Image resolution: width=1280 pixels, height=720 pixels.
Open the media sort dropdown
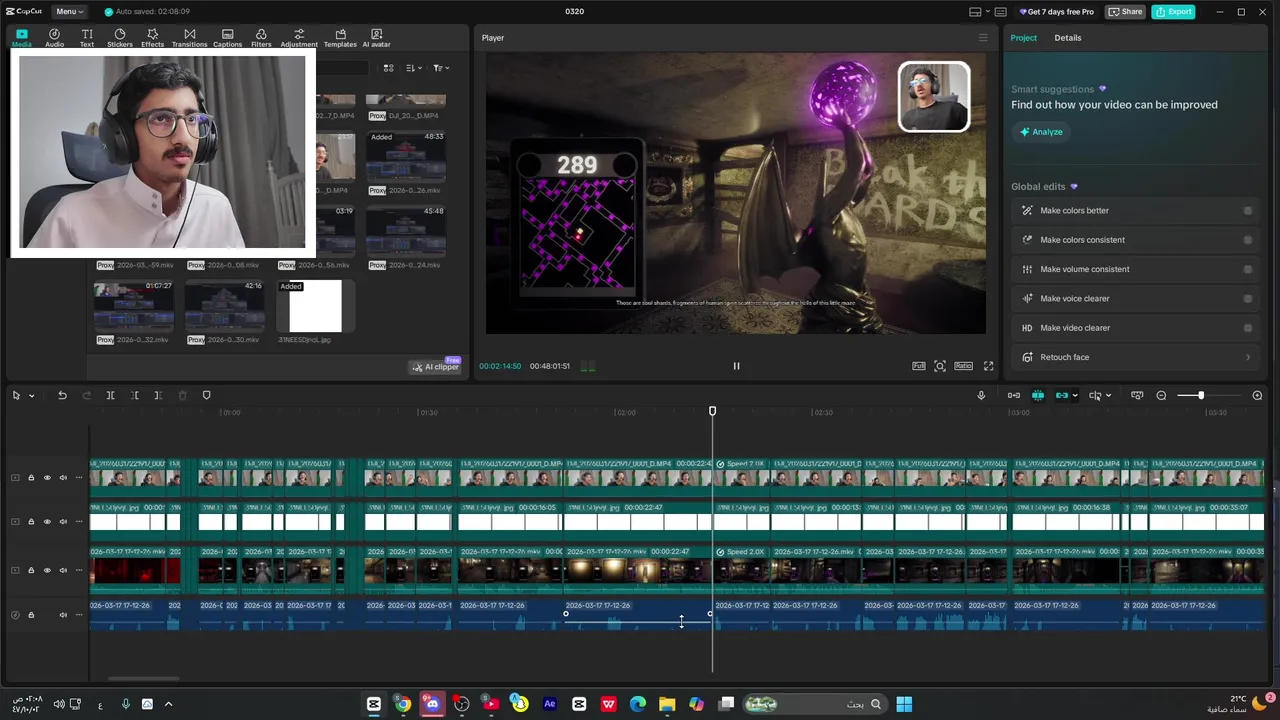414,68
